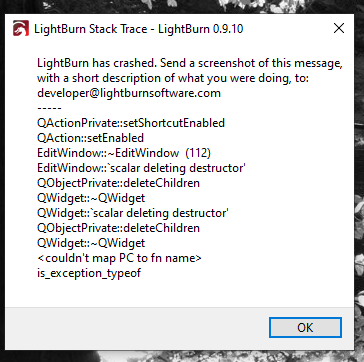This screenshot has height=362, width=364.
Task: Click EditWindow scalar deleting destructor line
Action: tap(141, 168)
